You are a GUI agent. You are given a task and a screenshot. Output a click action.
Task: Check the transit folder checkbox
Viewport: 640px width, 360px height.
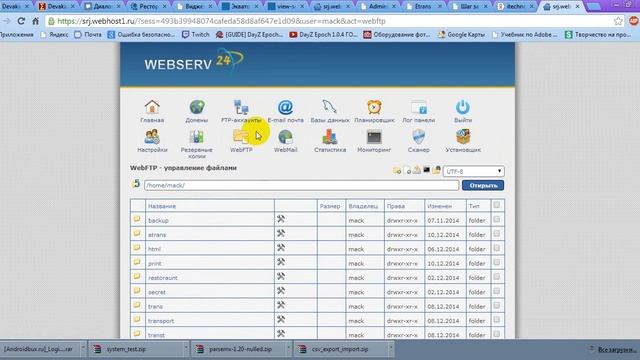[496, 334]
